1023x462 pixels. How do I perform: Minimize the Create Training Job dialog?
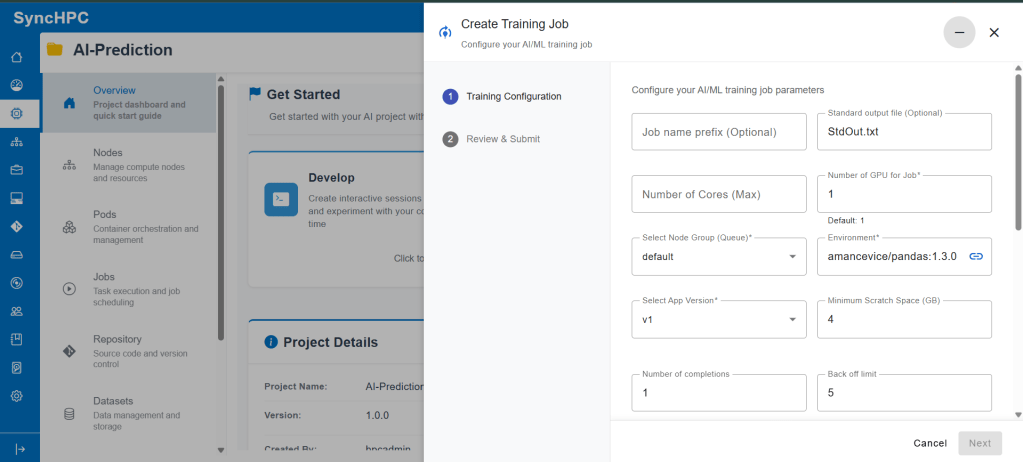click(959, 32)
